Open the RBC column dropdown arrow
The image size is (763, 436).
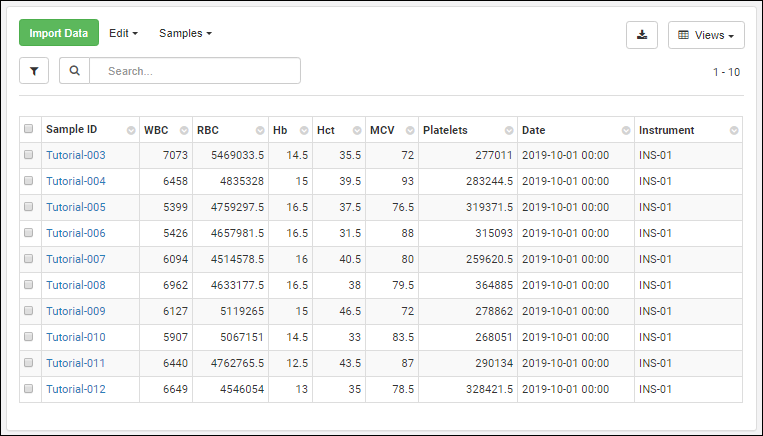tap(259, 131)
